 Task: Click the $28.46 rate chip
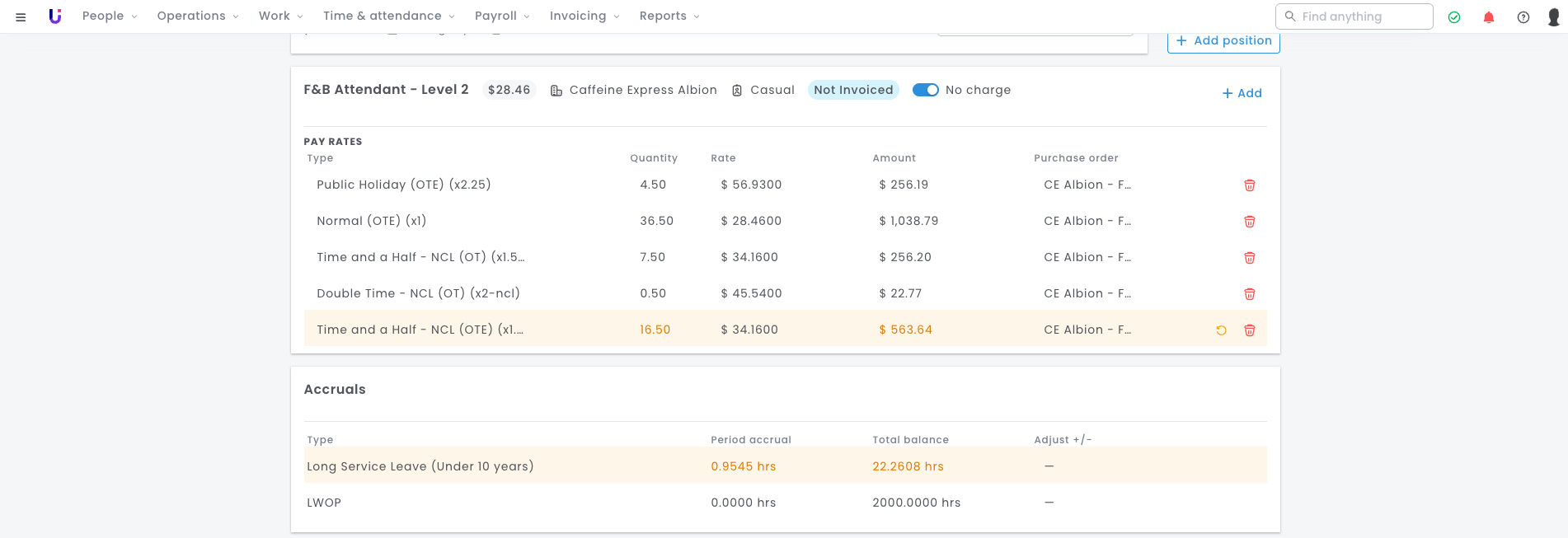click(509, 90)
